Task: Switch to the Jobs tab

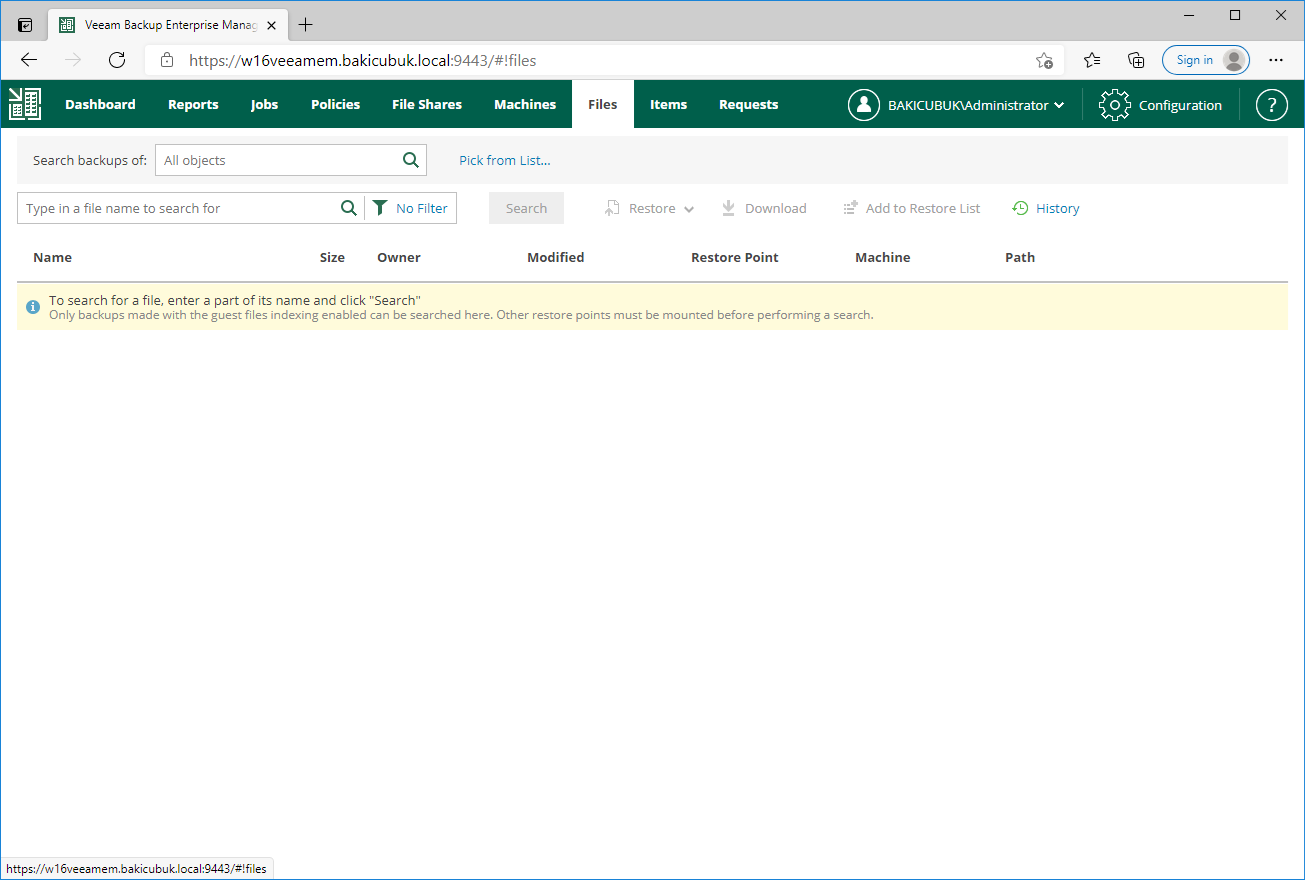Action: pyautogui.click(x=264, y=104)
